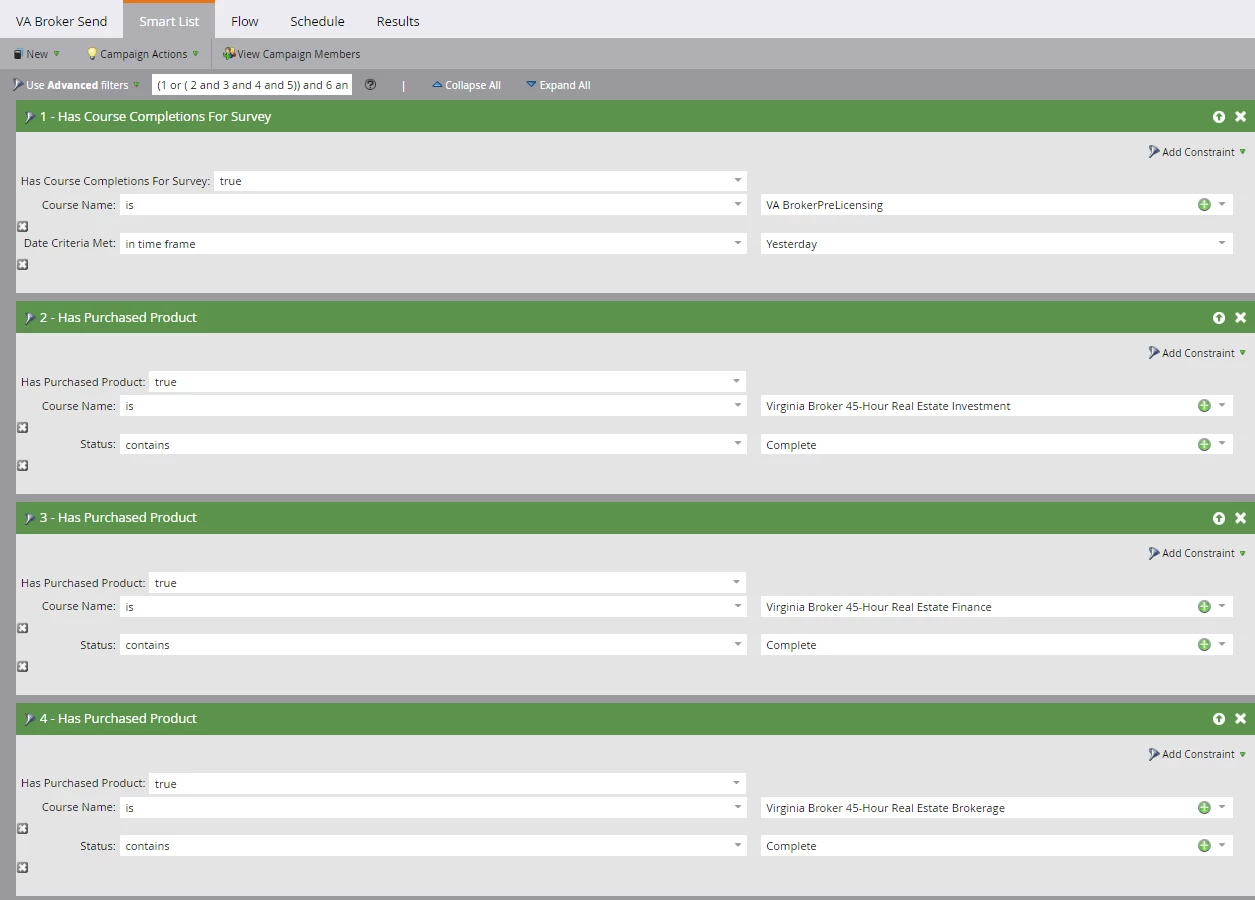
Task: Add value beside Complete status in filter 3
Action: pos(1204,645)
